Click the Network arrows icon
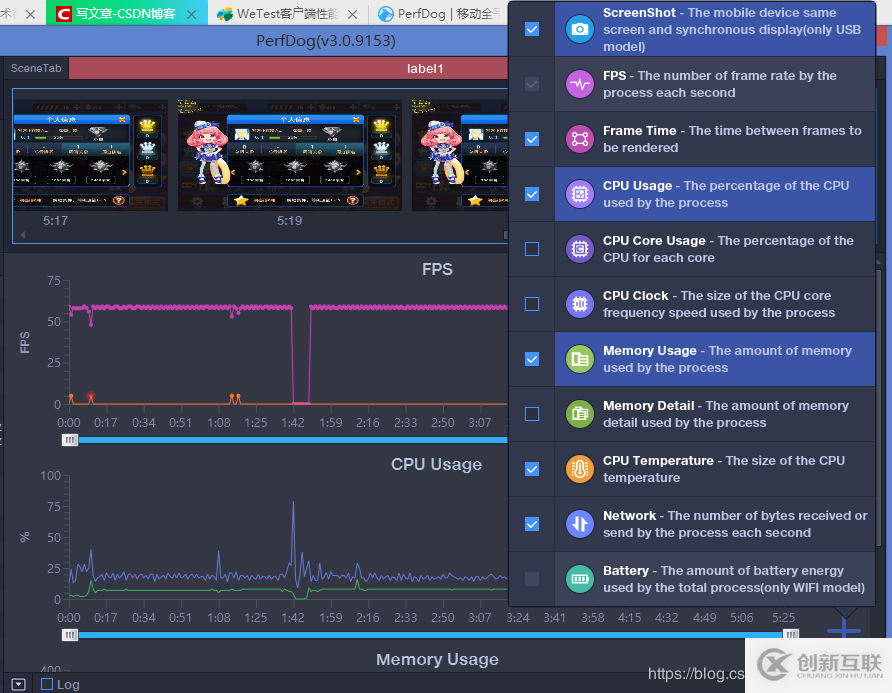Screen dimensions: 892x693 (580, 524)
